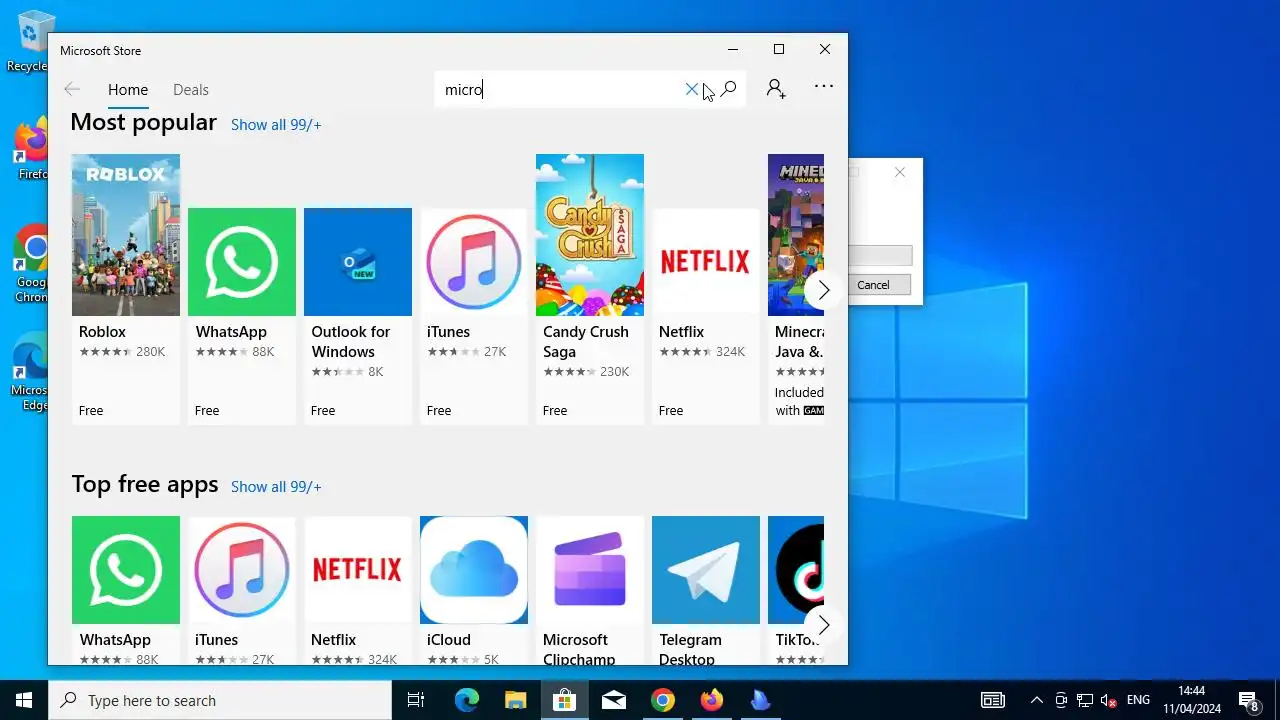This screenshot has height=720, width=1280.
Task: Select the Google Chrome desktop shortcut
Action: point(31,262)
